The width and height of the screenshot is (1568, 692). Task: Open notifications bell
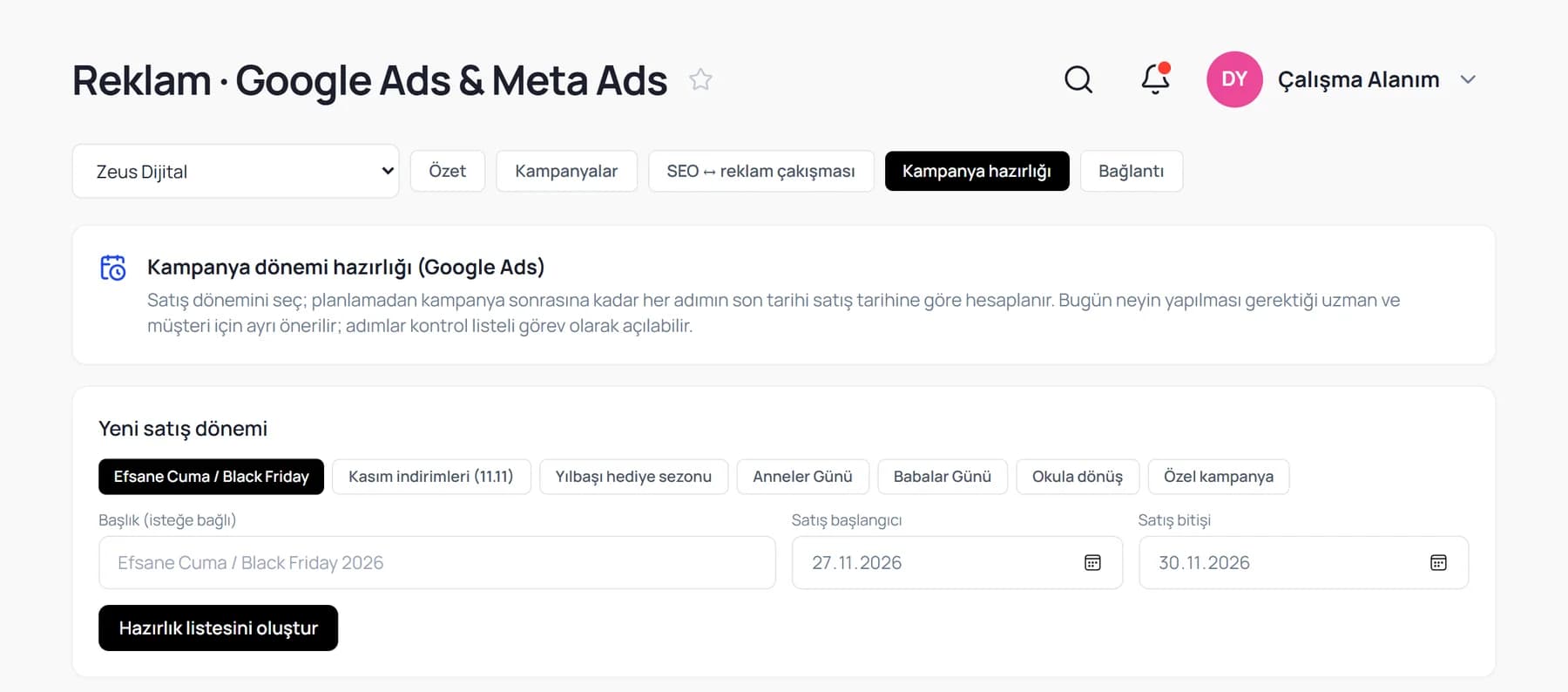(1156, 78)
